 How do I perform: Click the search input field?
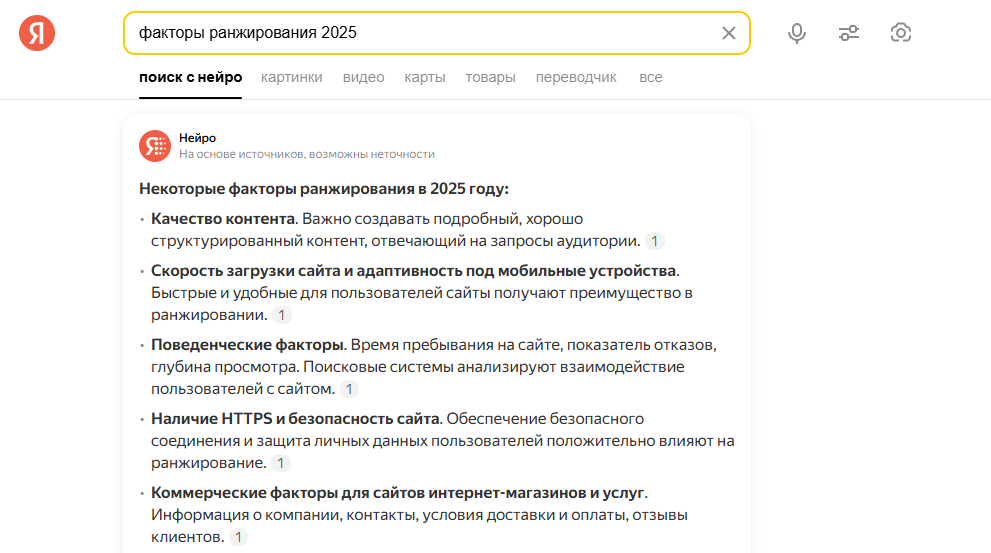pos(420,33)
